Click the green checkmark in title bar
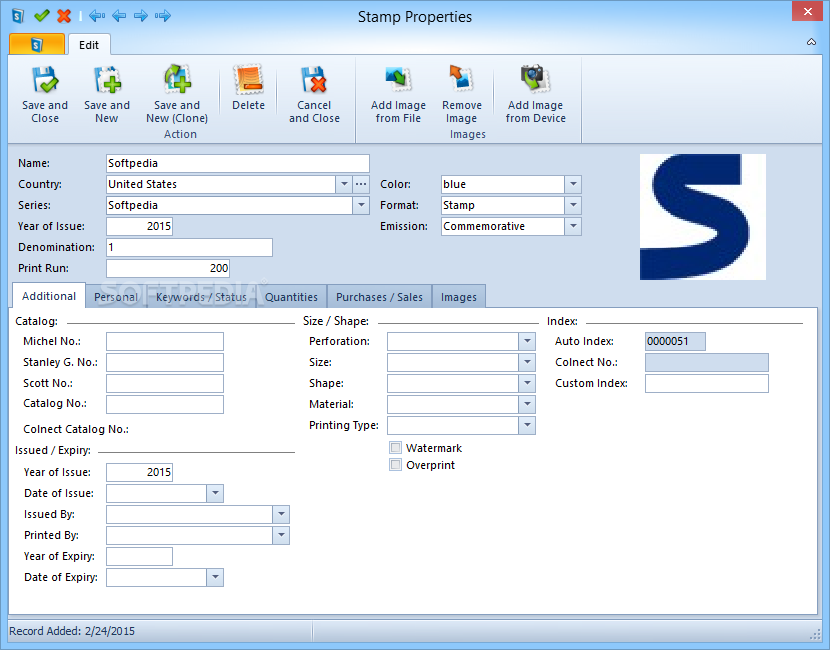The height and width of the screenshot is (650, 830). (x=41, y=15)
